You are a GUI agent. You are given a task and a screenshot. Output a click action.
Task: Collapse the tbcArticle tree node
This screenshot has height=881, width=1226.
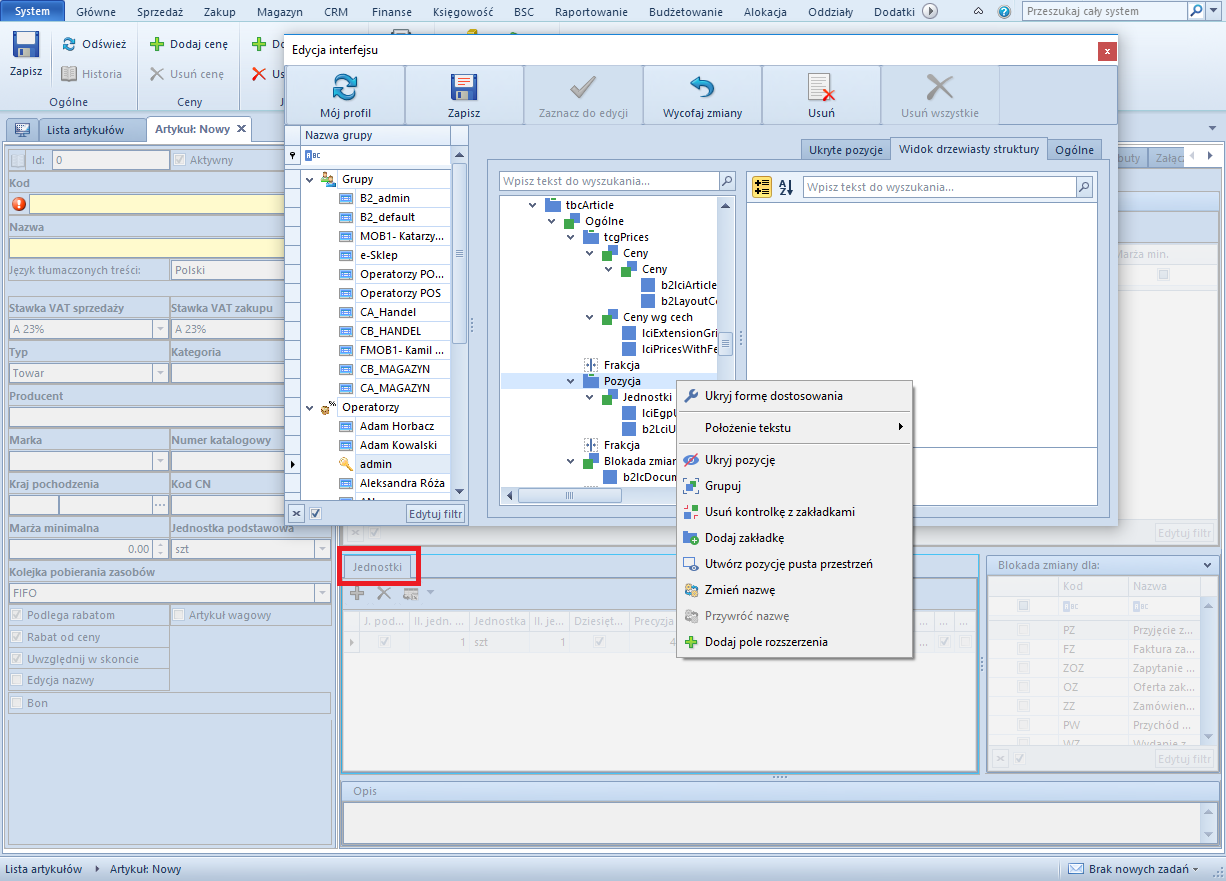click(533, 205)
